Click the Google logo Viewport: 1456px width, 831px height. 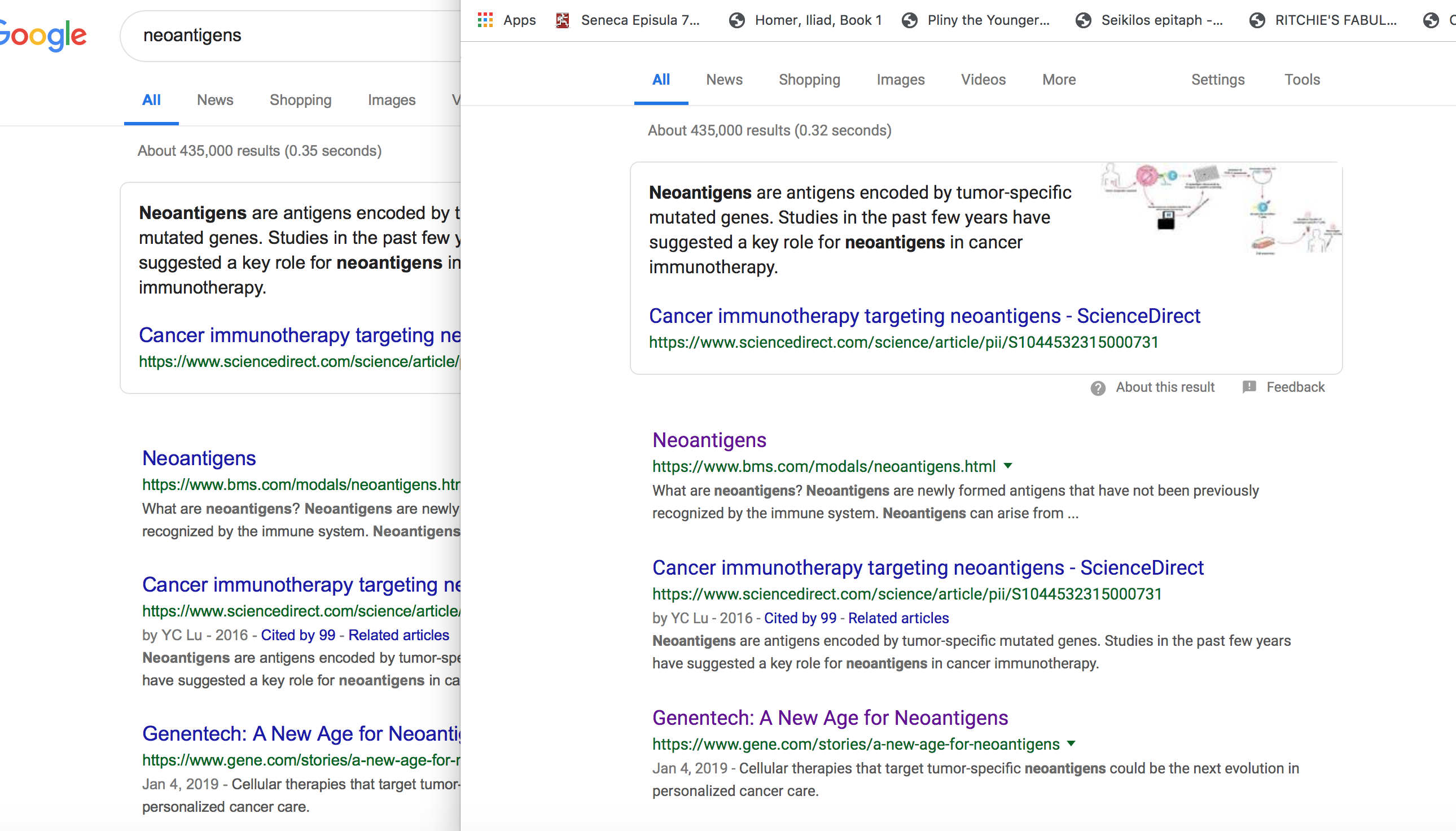(43, 36)
